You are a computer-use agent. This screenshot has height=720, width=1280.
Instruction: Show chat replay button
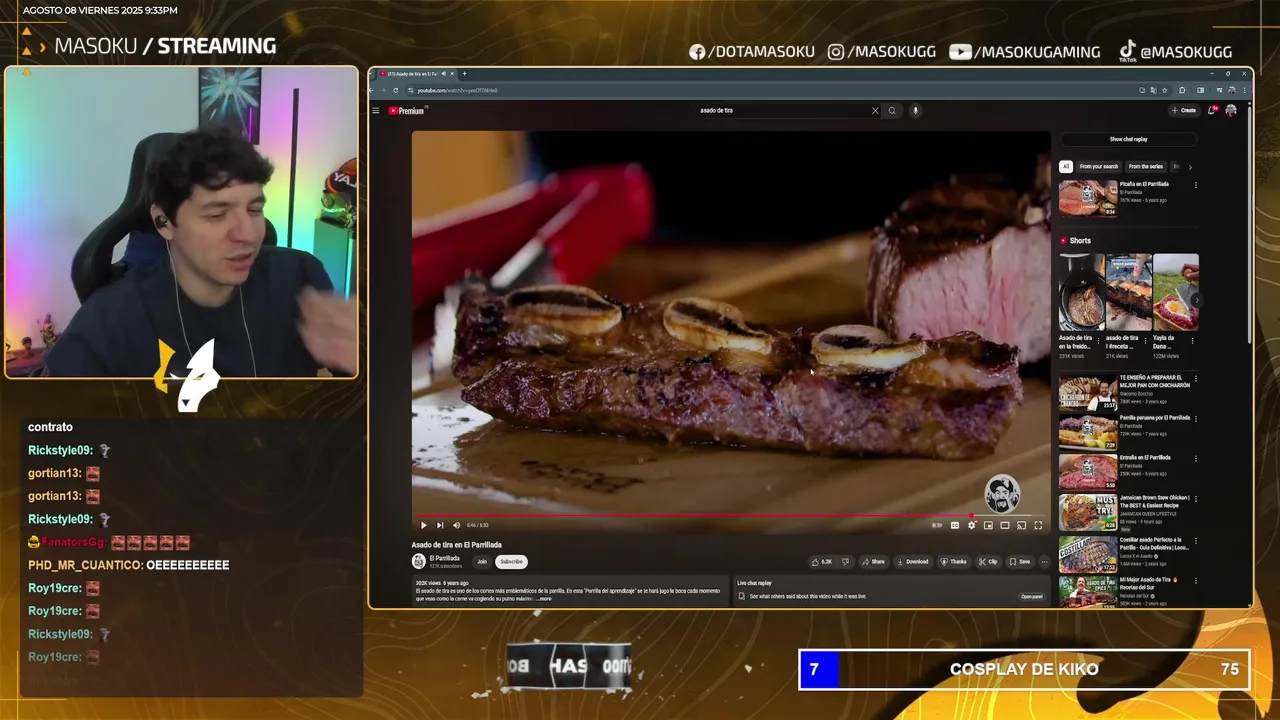[1128, 139]
